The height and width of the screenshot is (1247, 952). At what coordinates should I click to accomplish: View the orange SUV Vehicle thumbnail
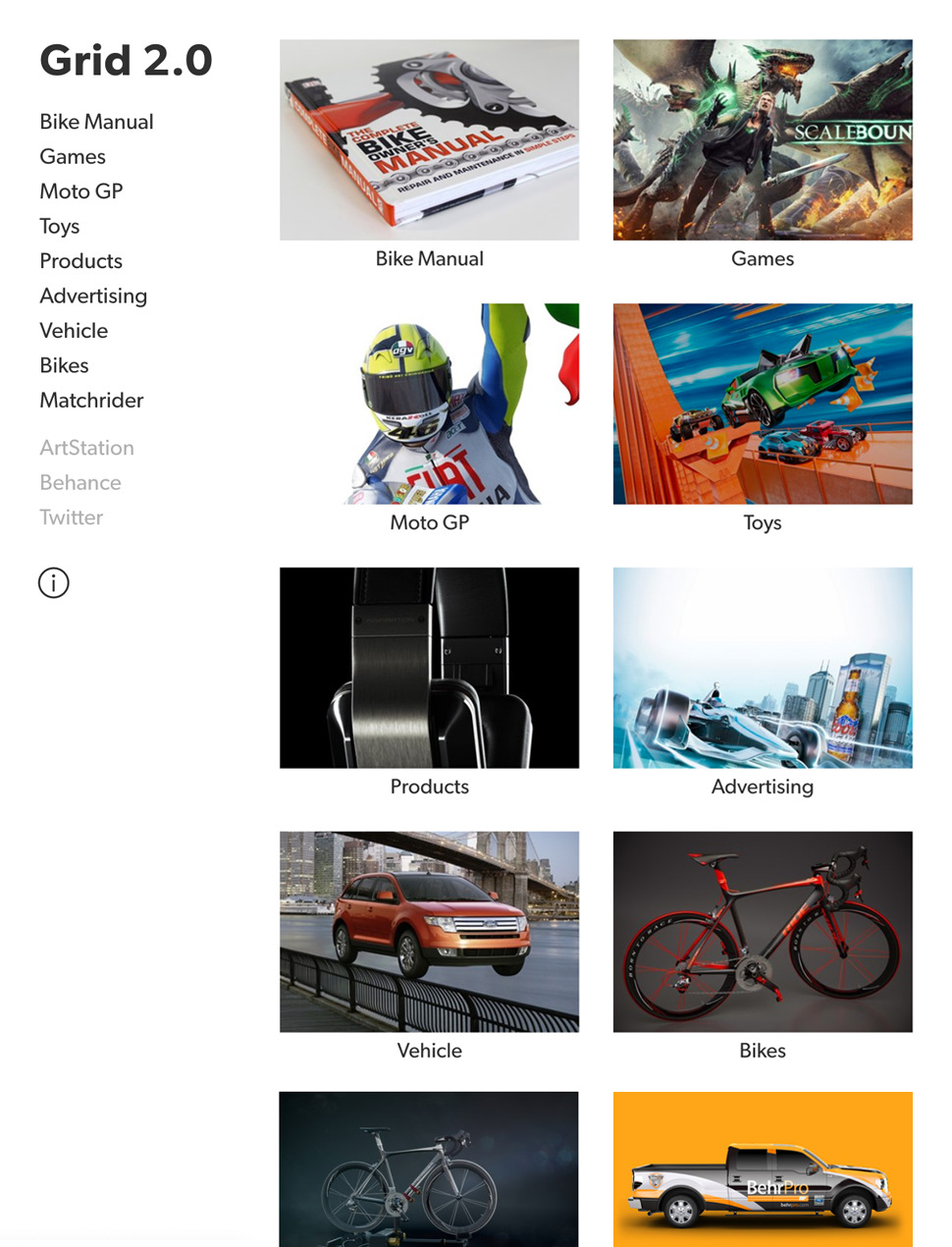pyautogui.click(x=429, y=932)
